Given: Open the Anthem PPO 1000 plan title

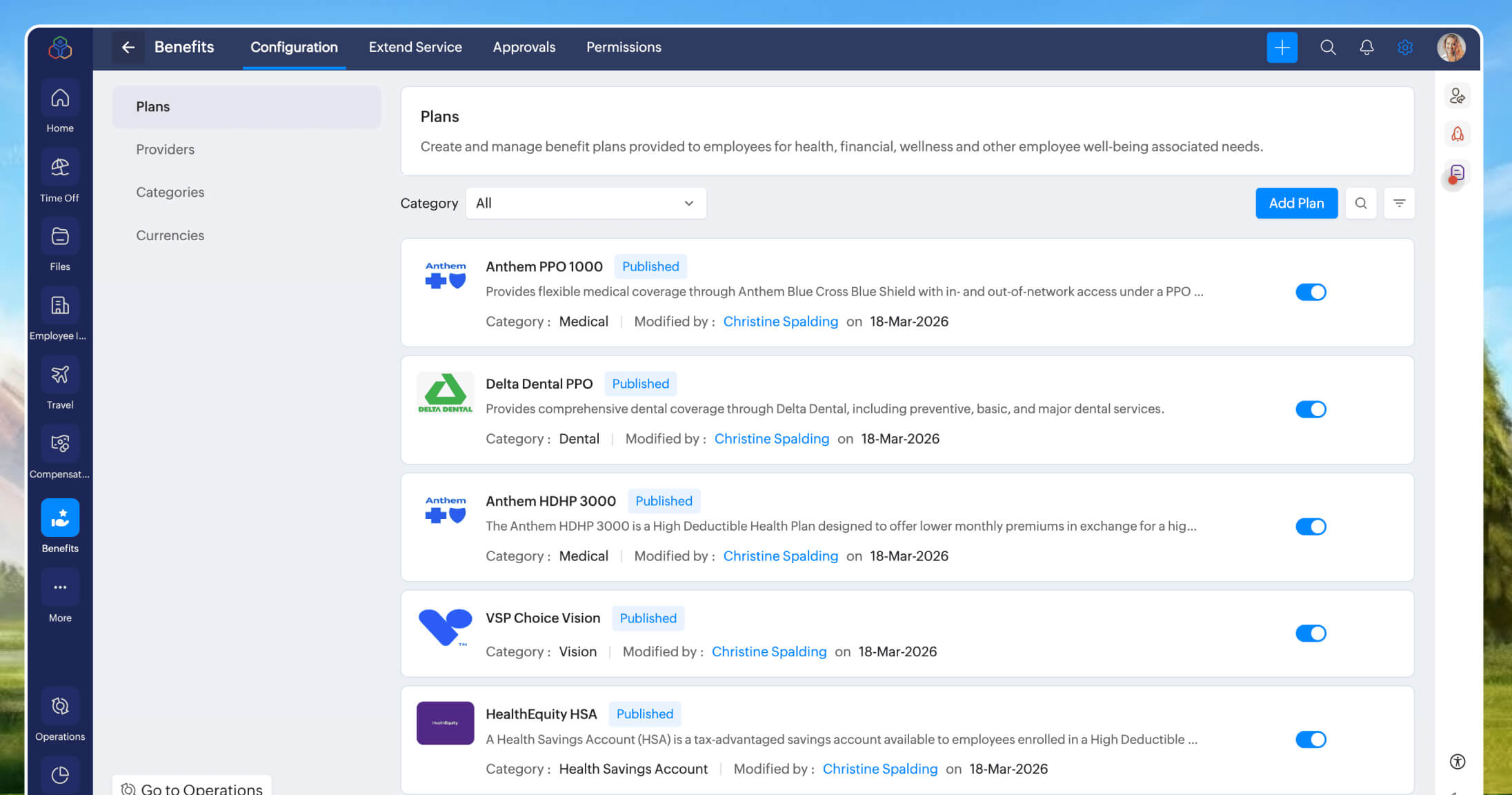Looking at the screenshot, I should (544, 266).
